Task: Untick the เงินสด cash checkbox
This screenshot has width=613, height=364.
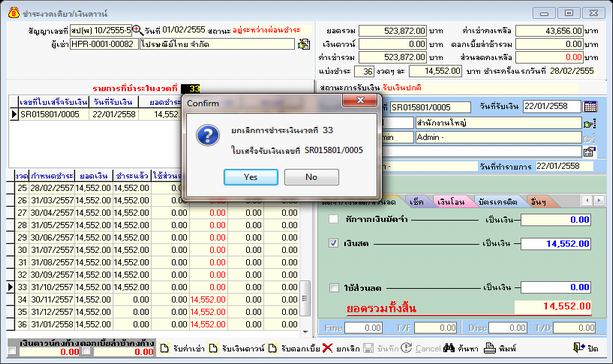Action: click(x=333, y=243)
